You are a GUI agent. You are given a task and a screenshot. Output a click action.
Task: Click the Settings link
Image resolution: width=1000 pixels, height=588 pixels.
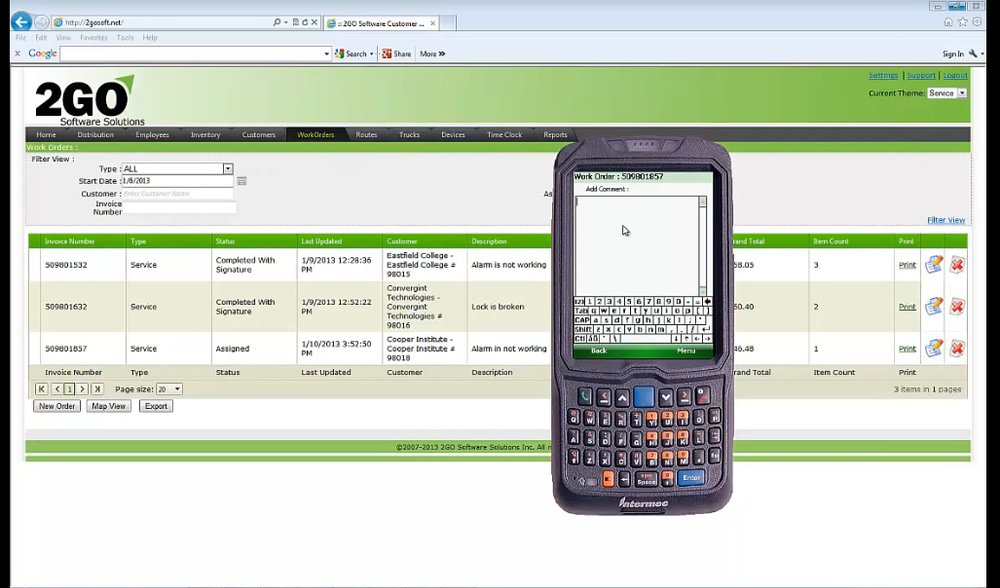point(883,75)
